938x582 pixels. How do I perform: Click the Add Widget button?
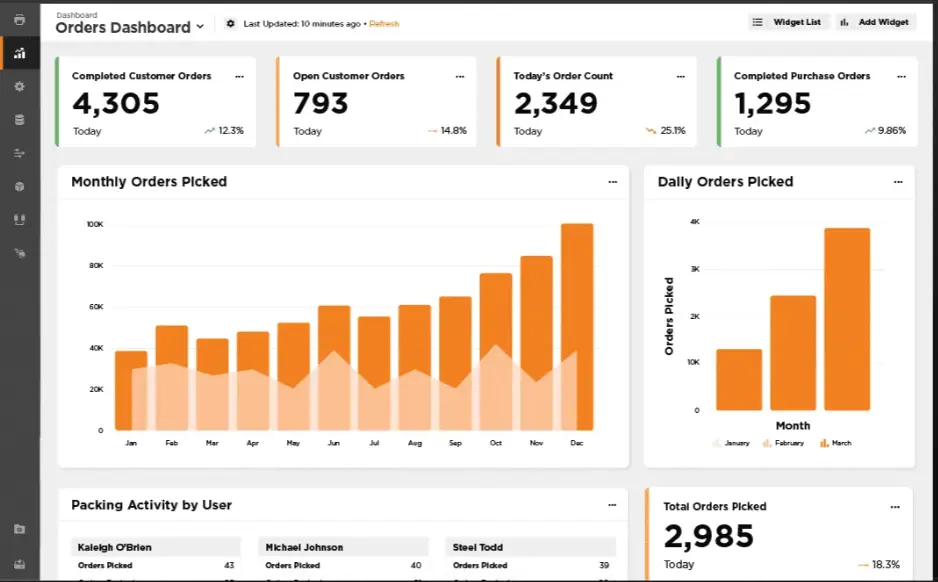click(876, 22)
